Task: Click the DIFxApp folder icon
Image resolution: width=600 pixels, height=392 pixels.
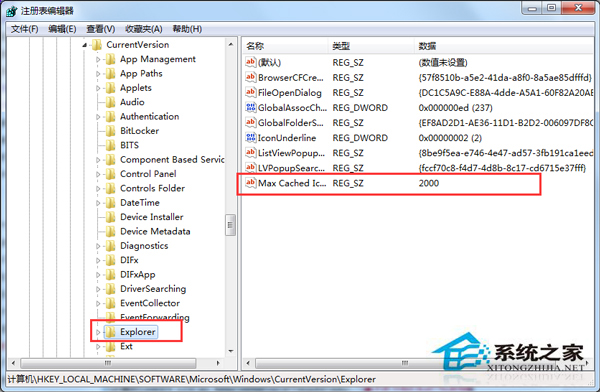Action: point(110,274)
